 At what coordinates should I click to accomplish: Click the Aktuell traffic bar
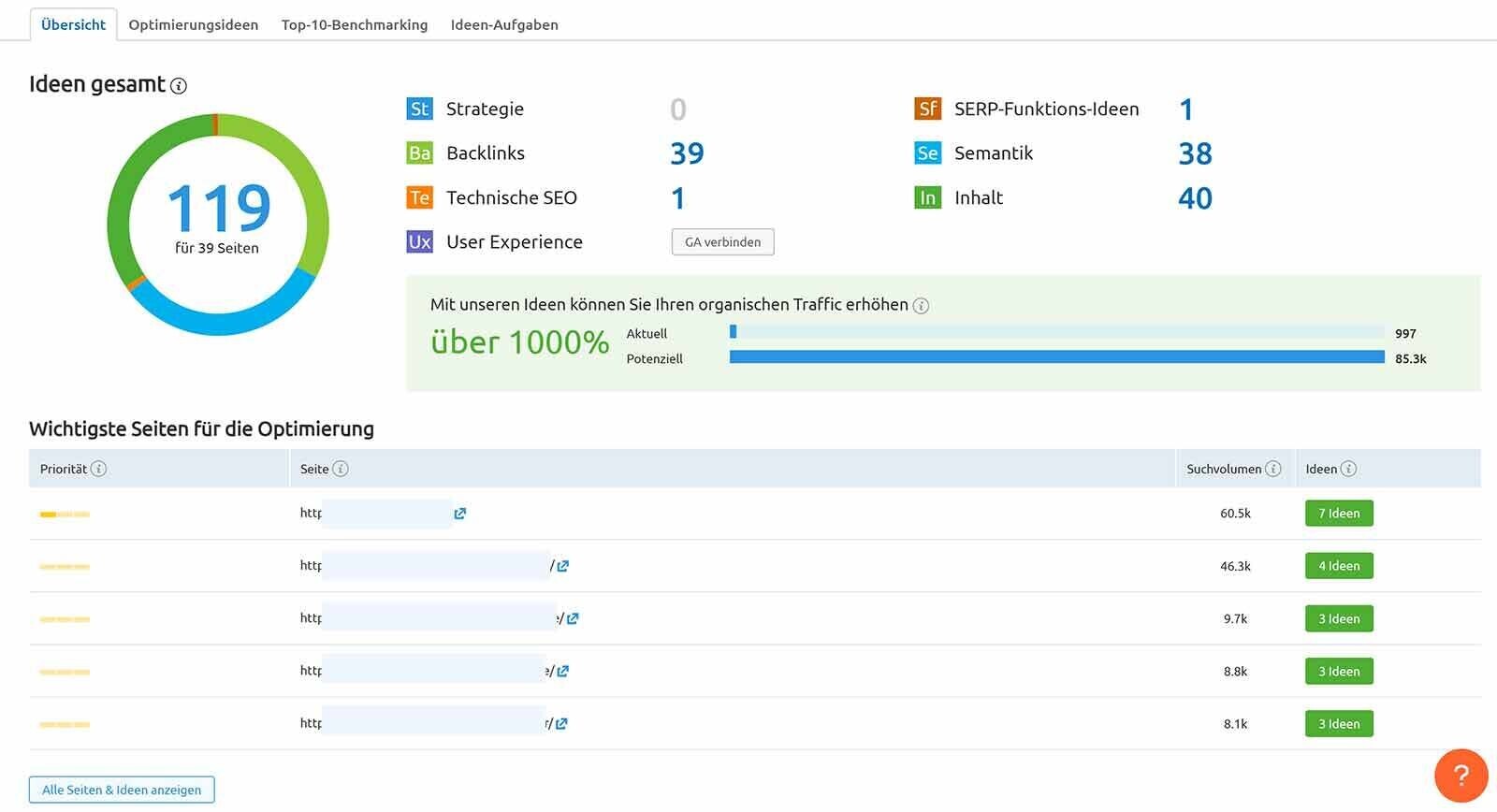[1056, 331]
